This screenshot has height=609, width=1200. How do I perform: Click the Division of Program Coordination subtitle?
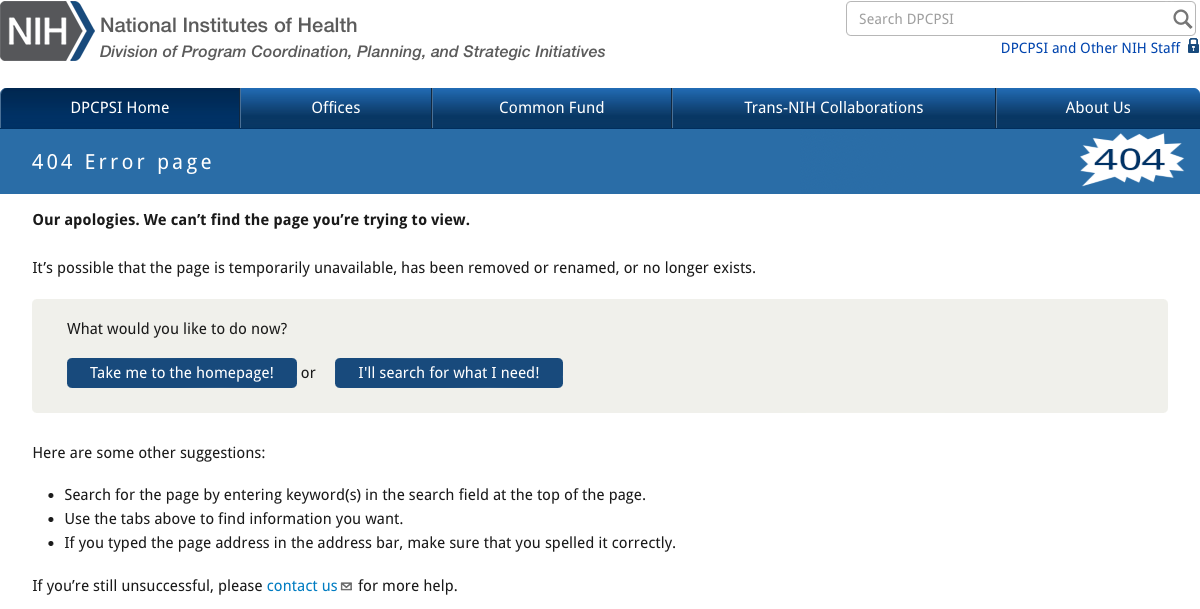pos(352,52)
